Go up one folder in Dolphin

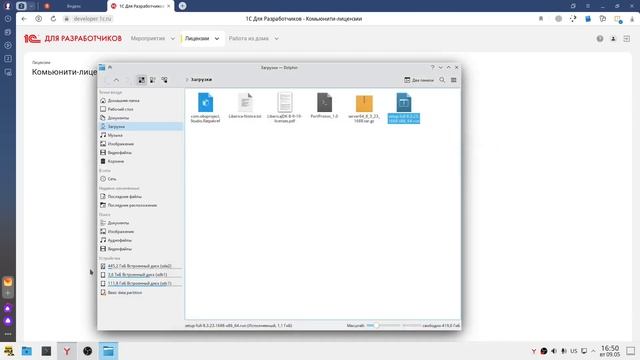(x=116, y=80)
